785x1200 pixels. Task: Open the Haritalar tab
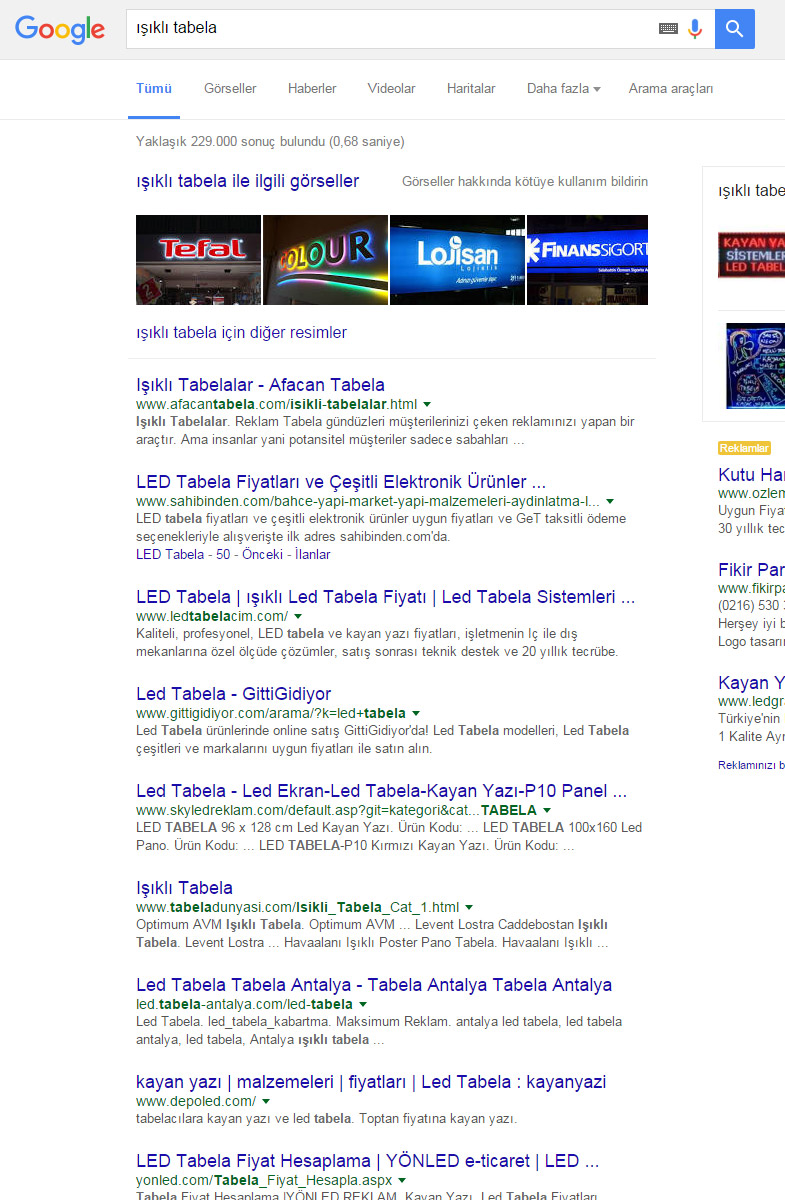[x=471, y=89]
